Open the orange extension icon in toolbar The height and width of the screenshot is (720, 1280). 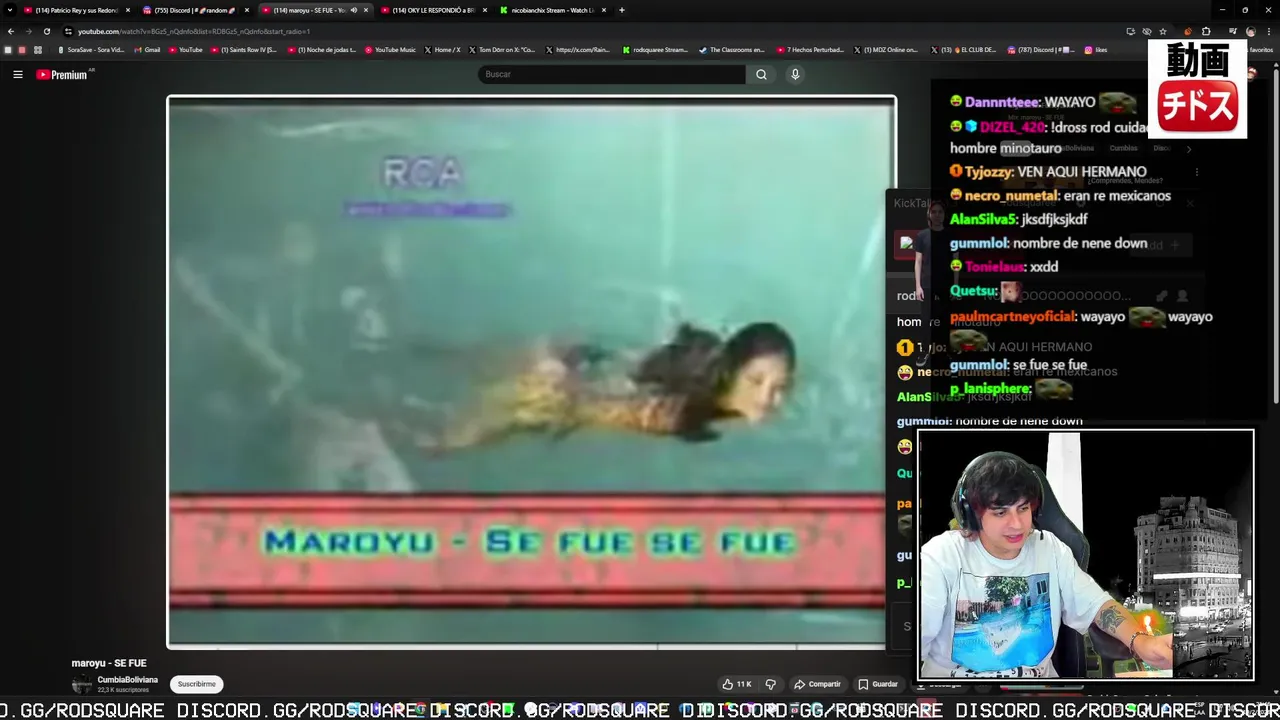[x=1188, y=31]
